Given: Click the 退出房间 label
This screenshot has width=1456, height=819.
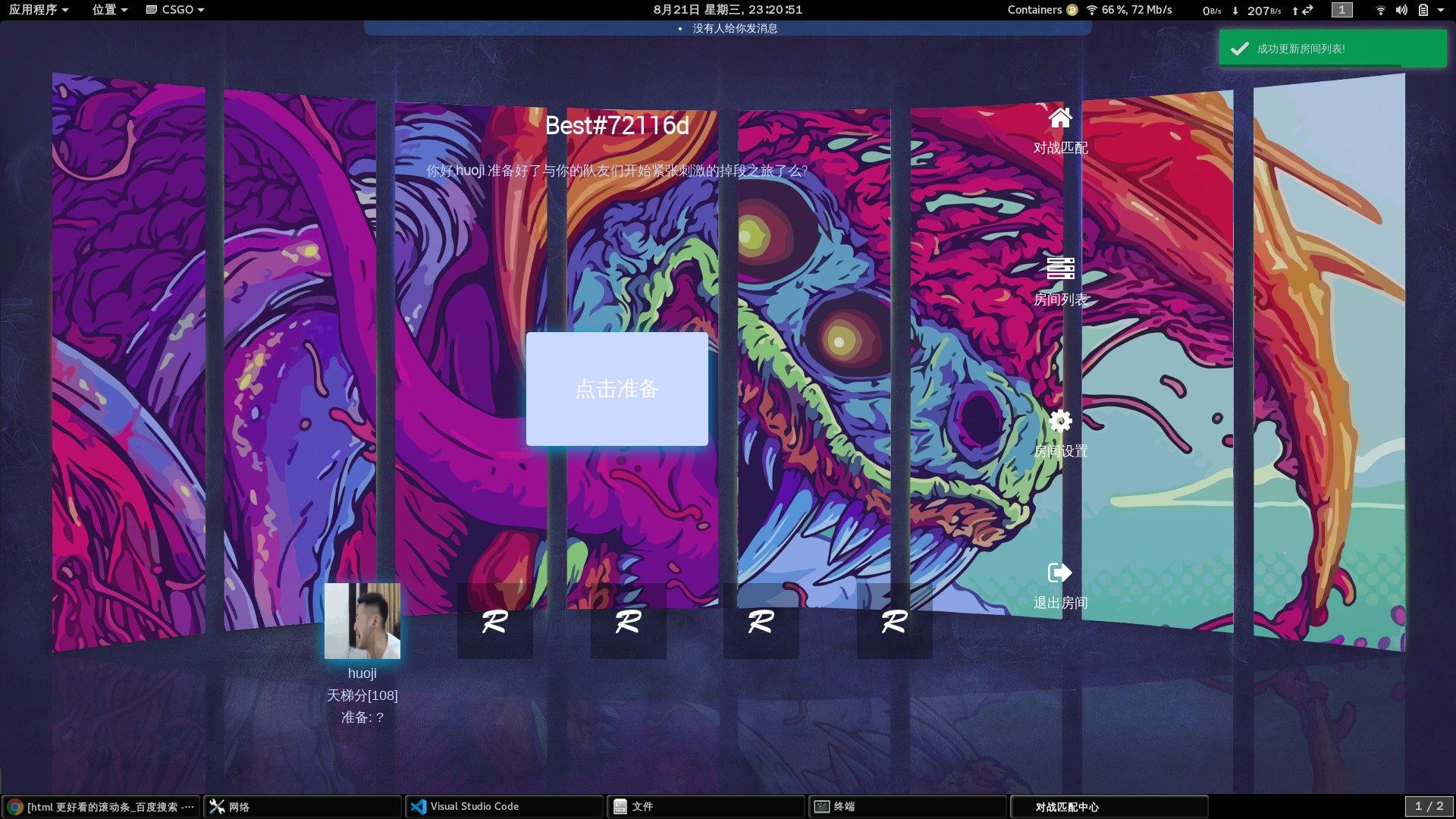Looking at the screenshot, I should (x=1060, y=603).
